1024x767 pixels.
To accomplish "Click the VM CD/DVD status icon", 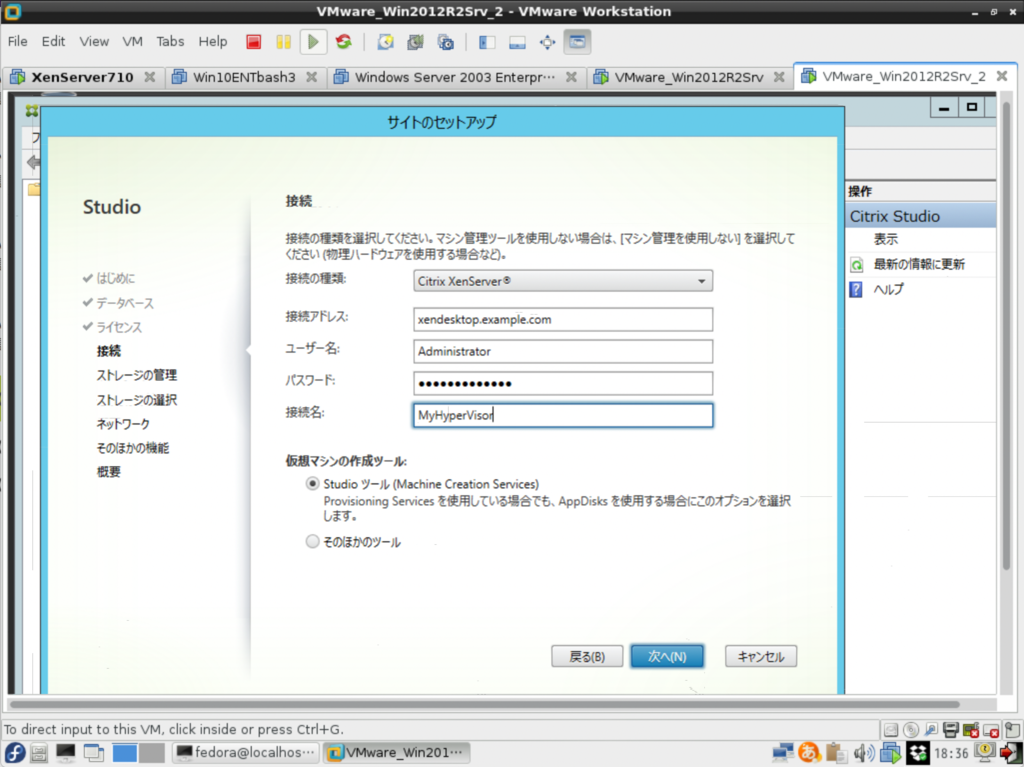I will point(911,730).
